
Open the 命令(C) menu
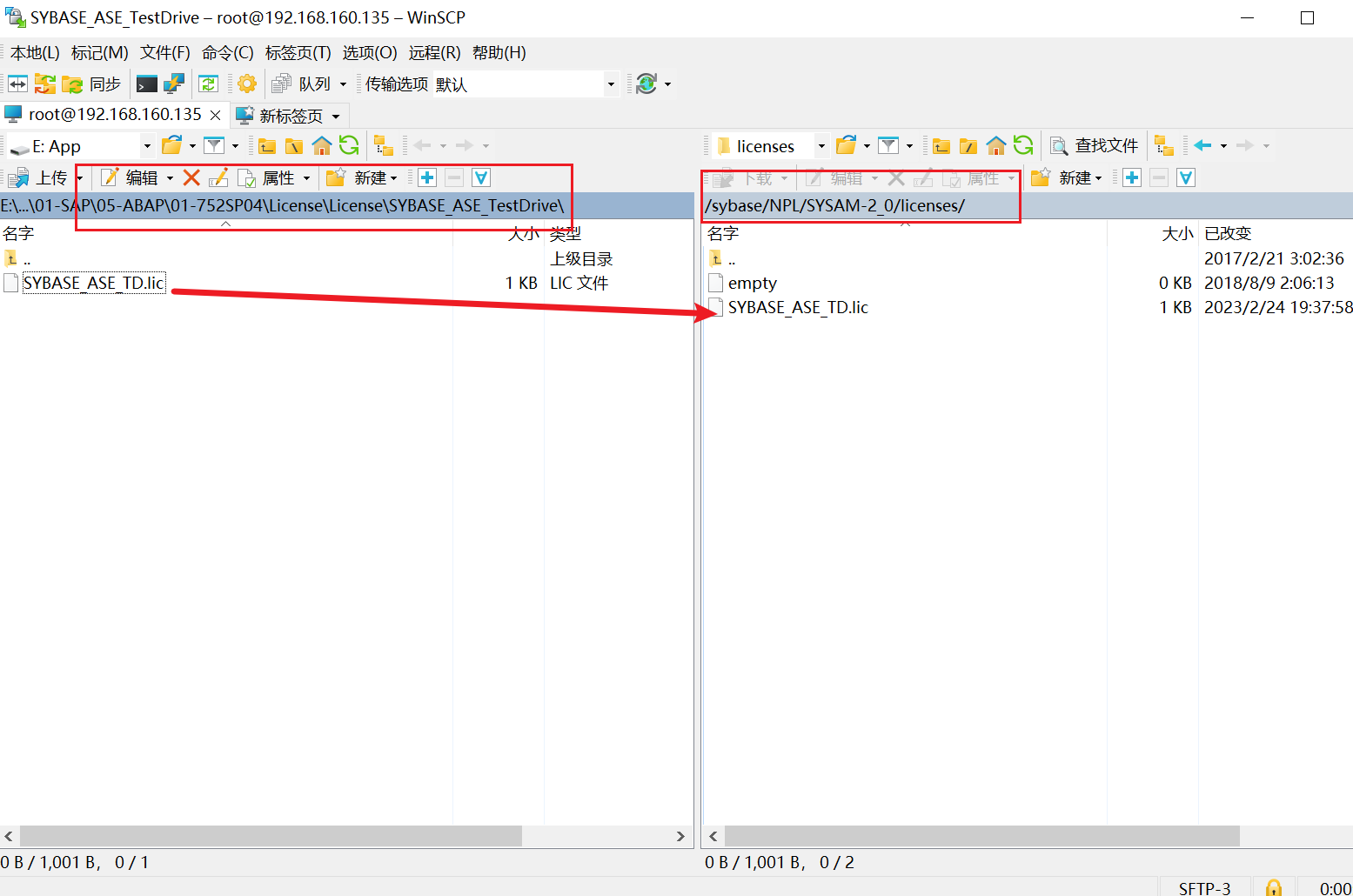click(227, 53)
